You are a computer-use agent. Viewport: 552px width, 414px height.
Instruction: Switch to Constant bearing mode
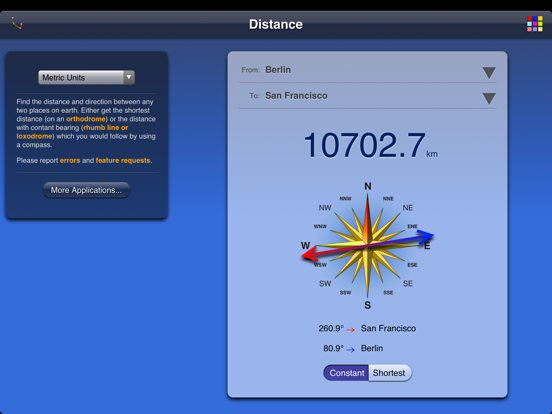click(x=346, y=373)
